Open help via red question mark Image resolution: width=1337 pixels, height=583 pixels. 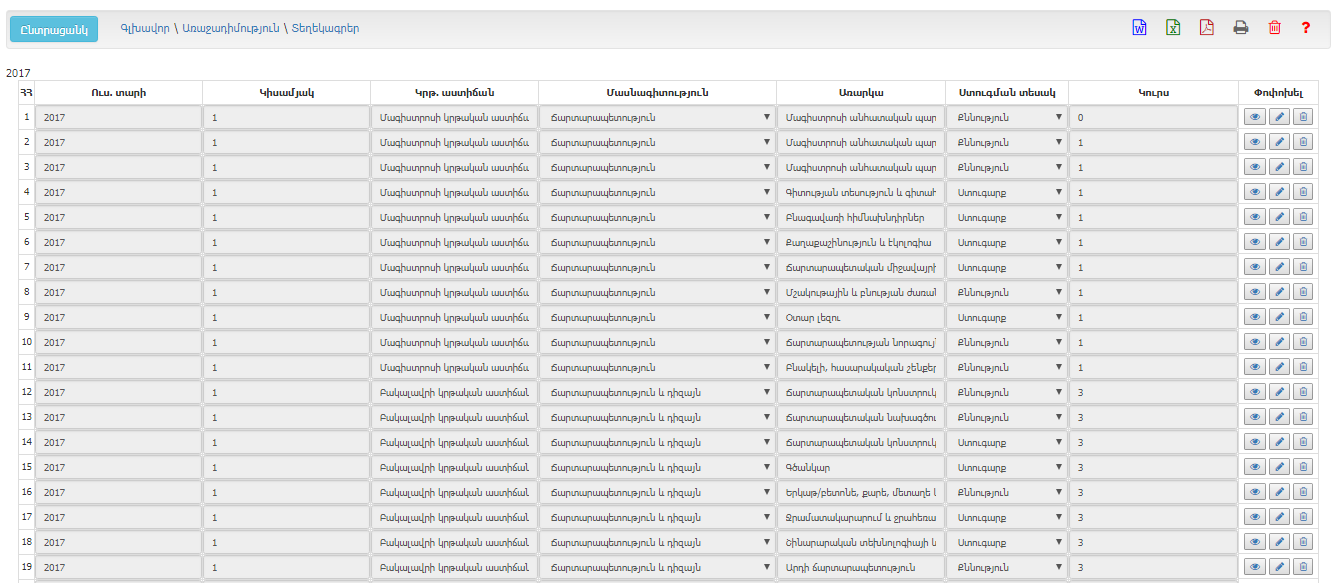point(1306,28)
